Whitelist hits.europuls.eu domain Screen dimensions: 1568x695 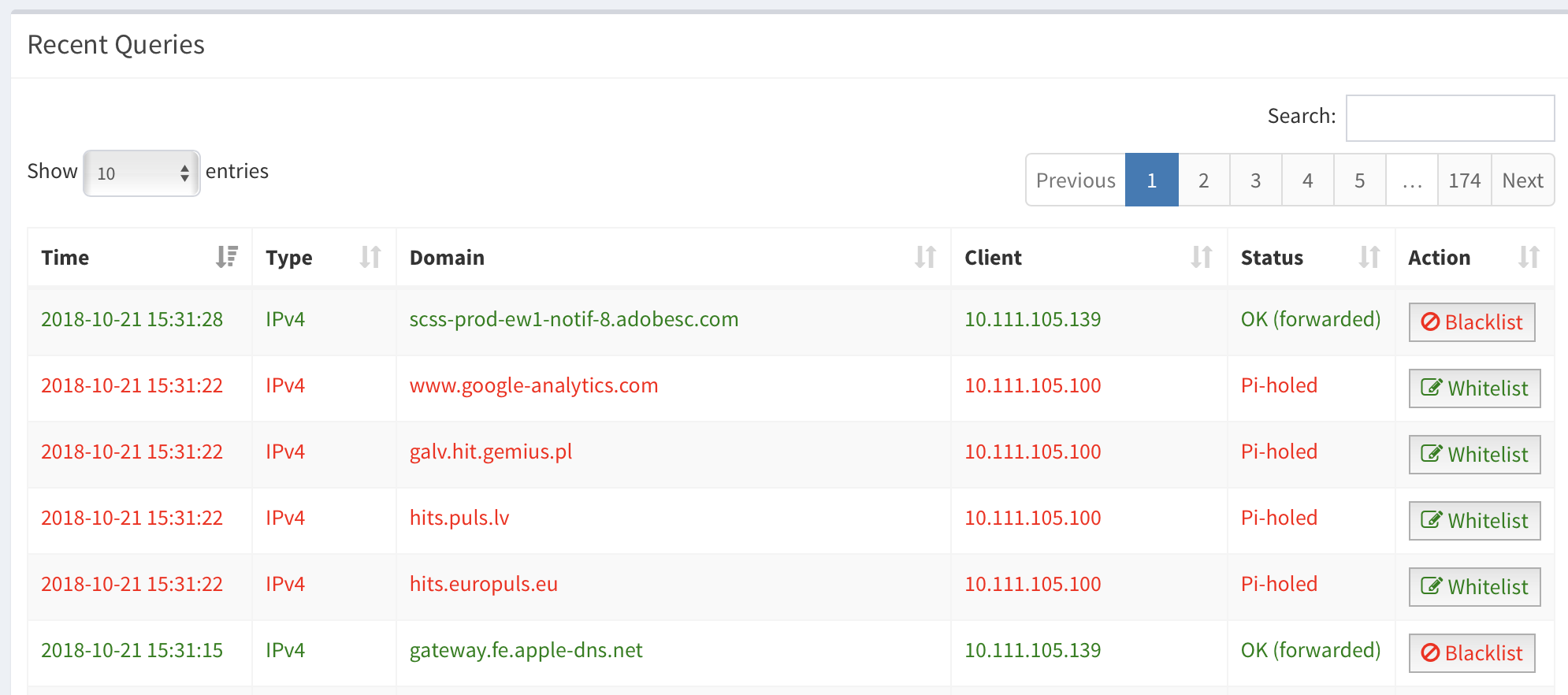pos(1474,587)
